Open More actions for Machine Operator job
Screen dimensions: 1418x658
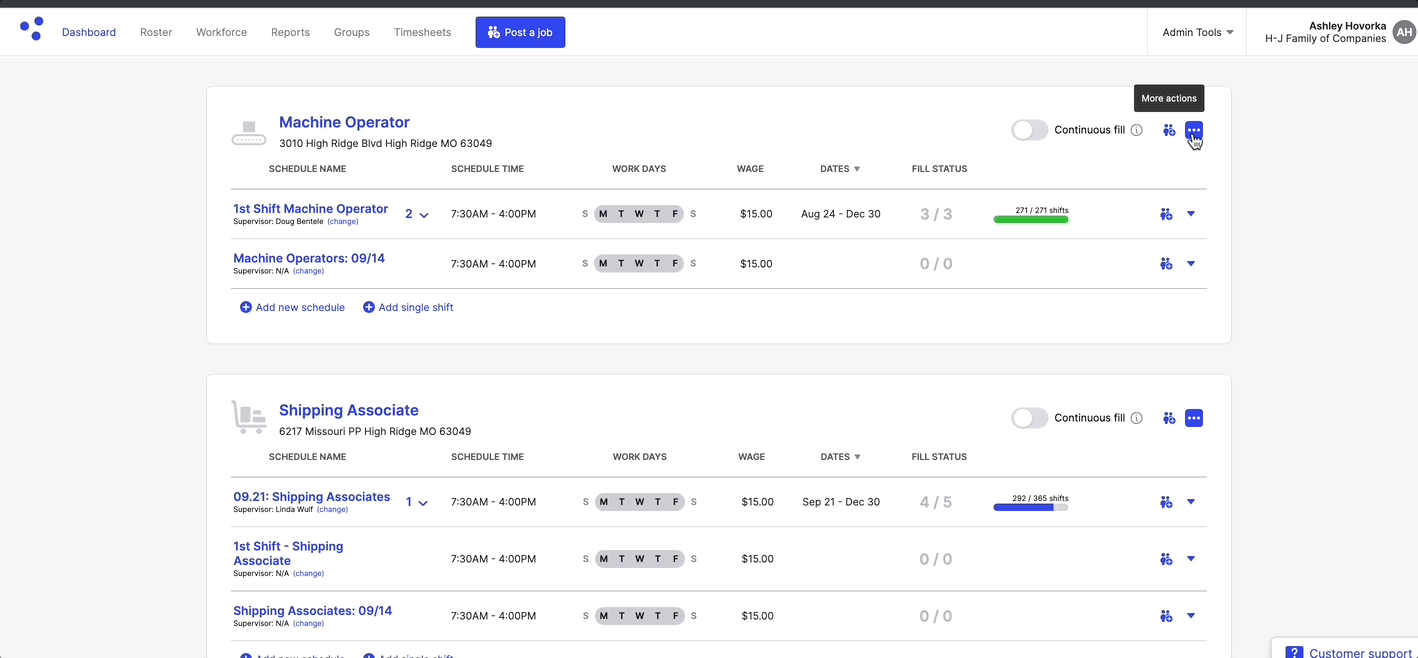[1194, 130]
